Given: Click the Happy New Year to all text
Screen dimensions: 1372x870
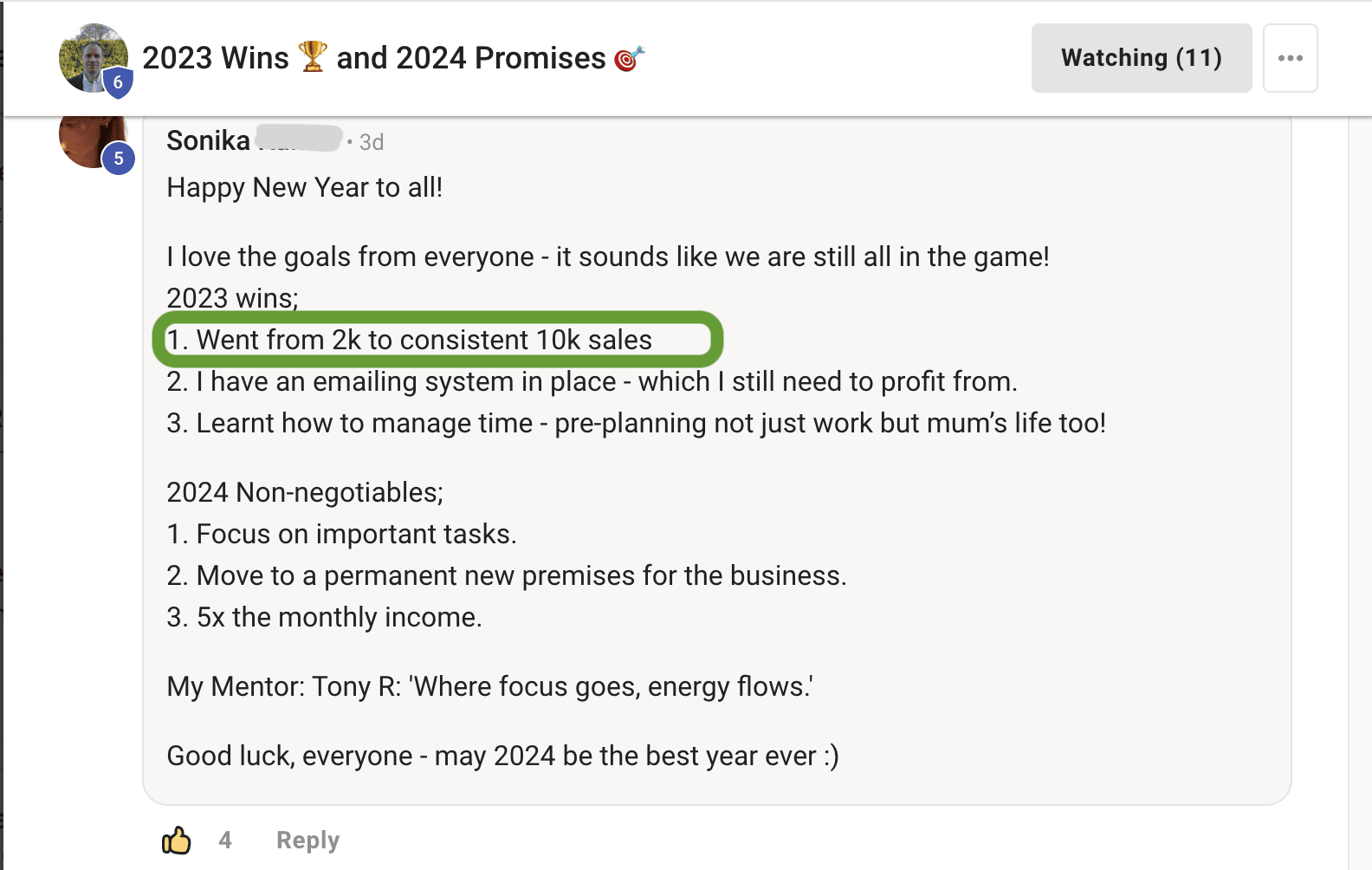Looking at the screenshot, I should [304, 187].
